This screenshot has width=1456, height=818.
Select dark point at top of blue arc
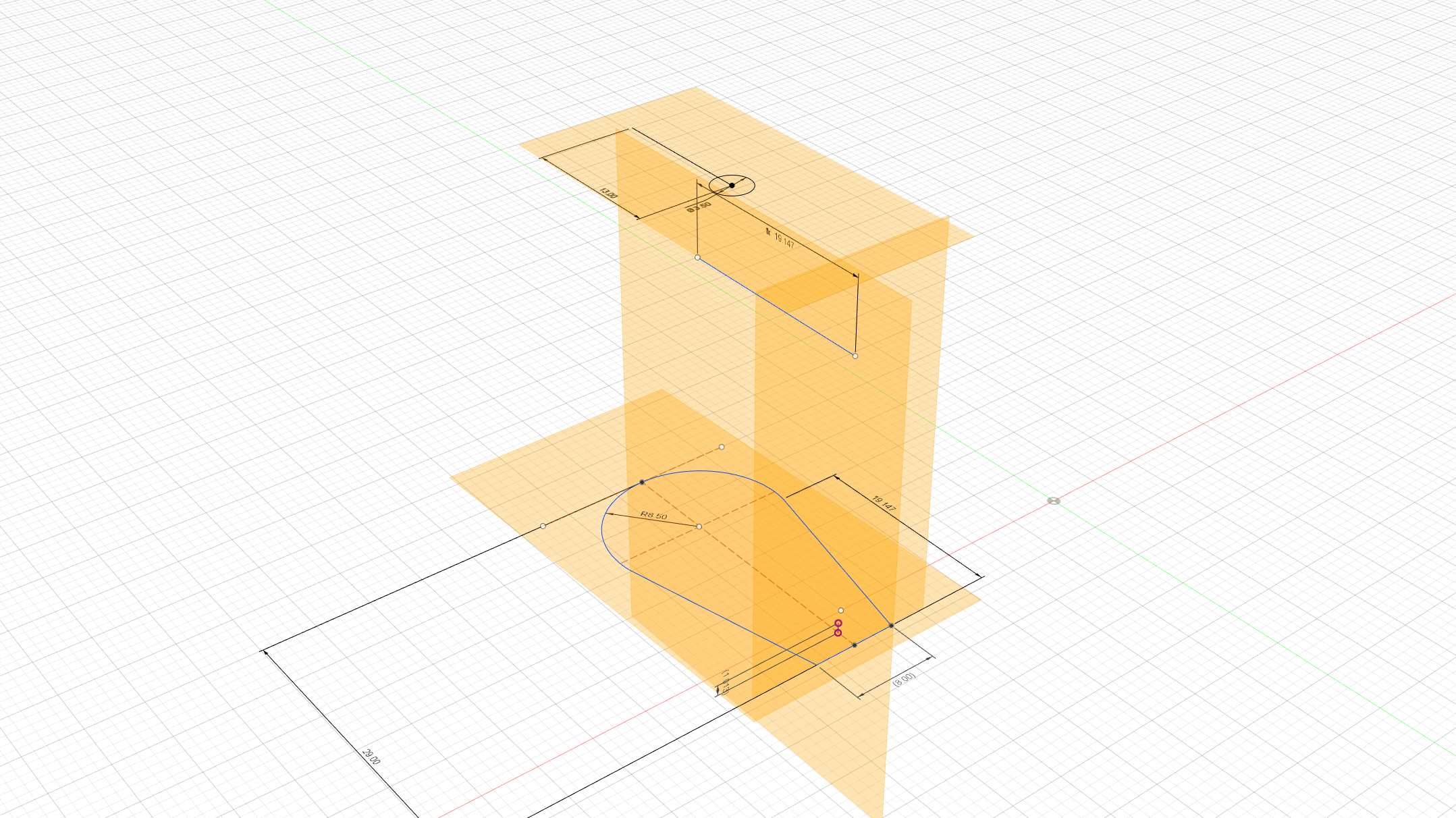click(642, 482)
